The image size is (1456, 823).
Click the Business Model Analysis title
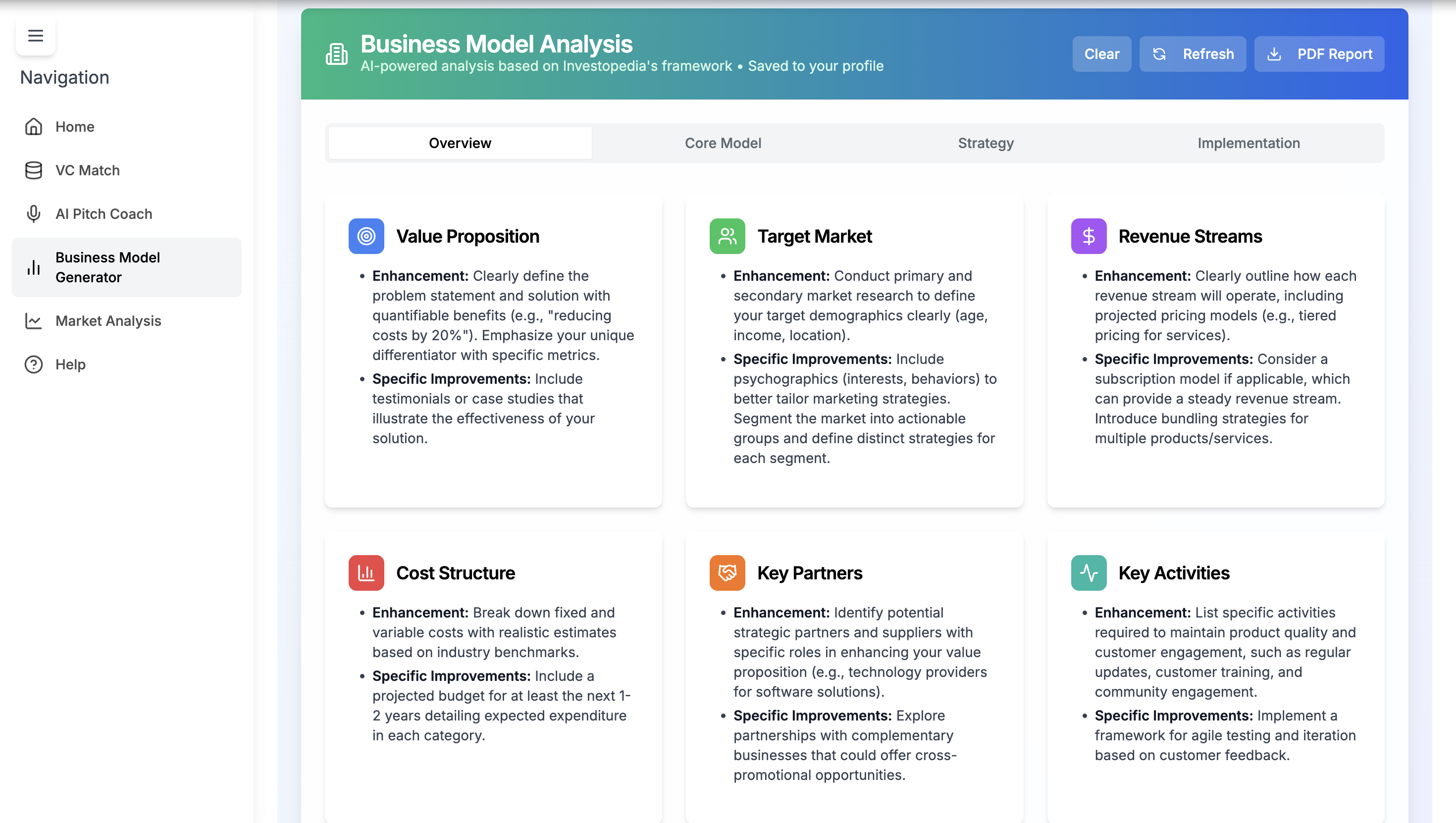[496, 44]
